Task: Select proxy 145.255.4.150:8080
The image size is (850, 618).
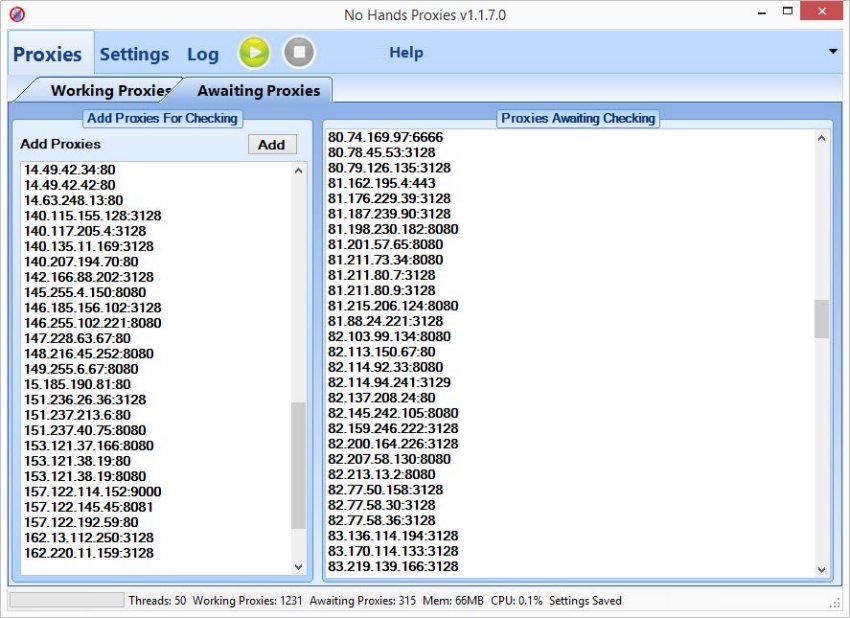Action: click(x=85, y=293)
